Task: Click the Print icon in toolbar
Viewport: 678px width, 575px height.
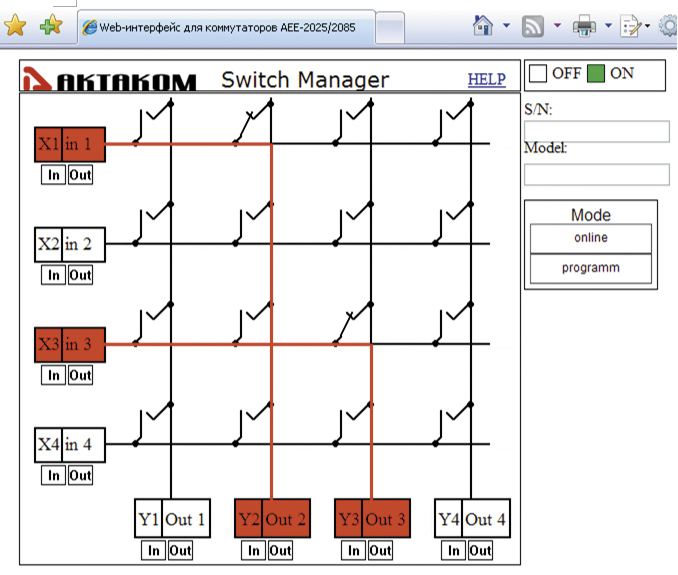Action: pos(585,26)
